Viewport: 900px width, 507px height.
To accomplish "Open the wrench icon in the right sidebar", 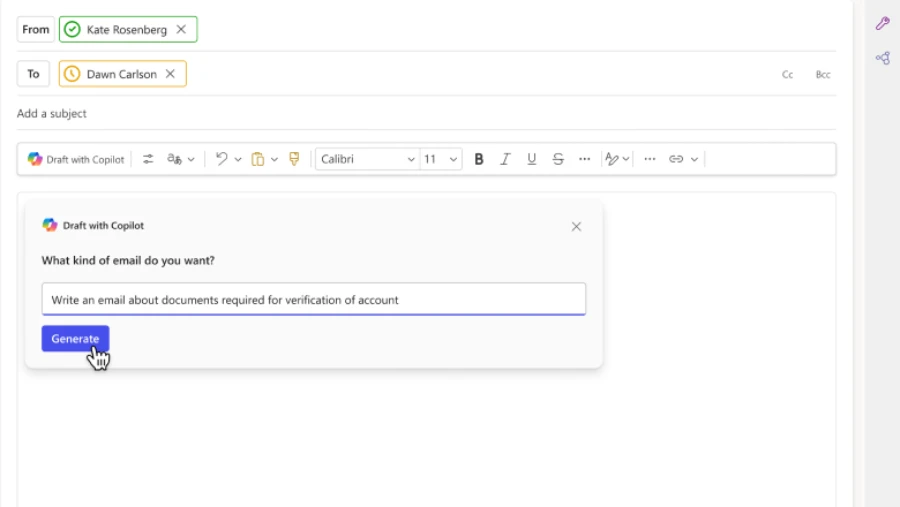I will [882, 23].
